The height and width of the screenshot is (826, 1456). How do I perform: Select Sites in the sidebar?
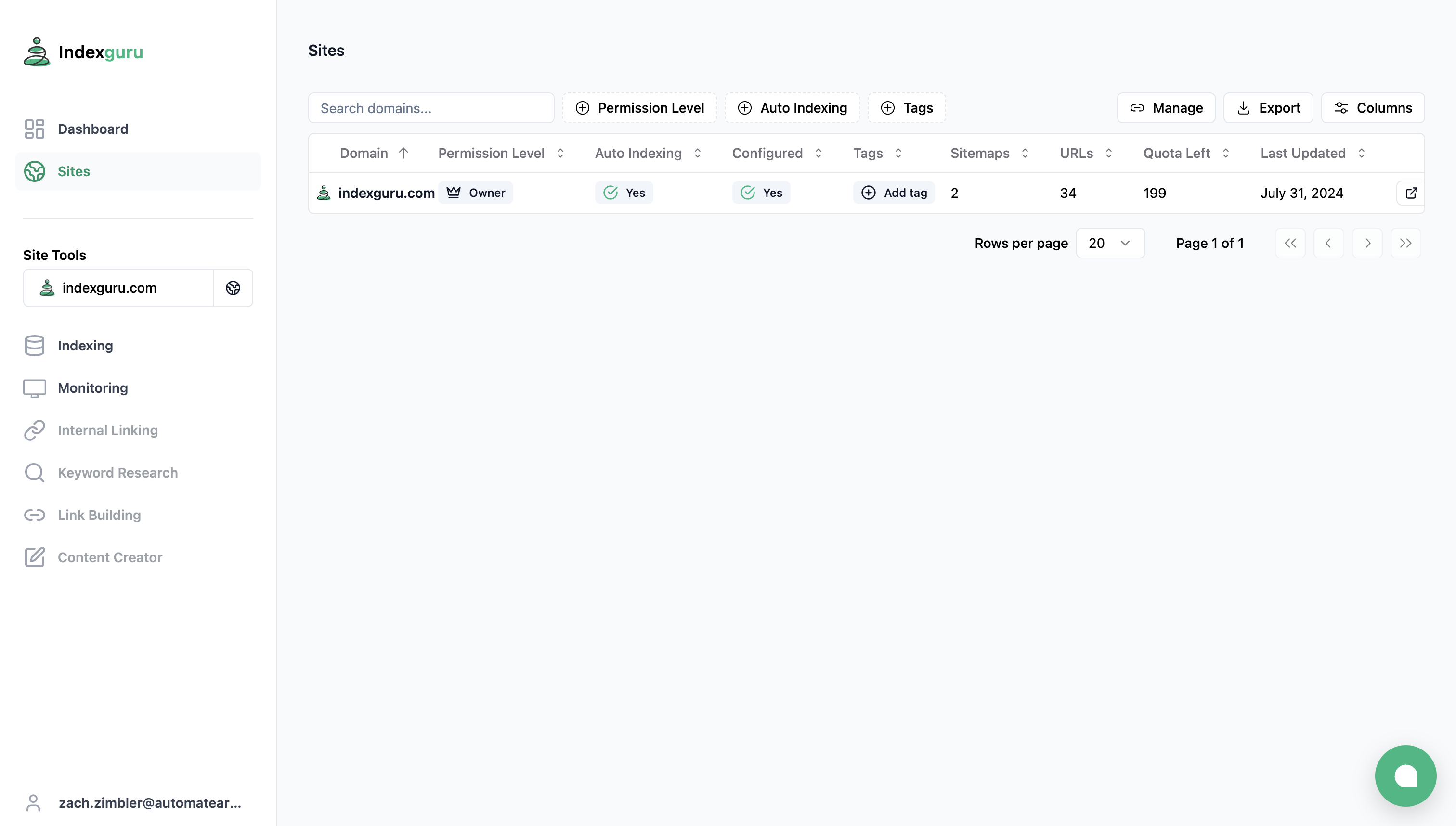[138, 171]
